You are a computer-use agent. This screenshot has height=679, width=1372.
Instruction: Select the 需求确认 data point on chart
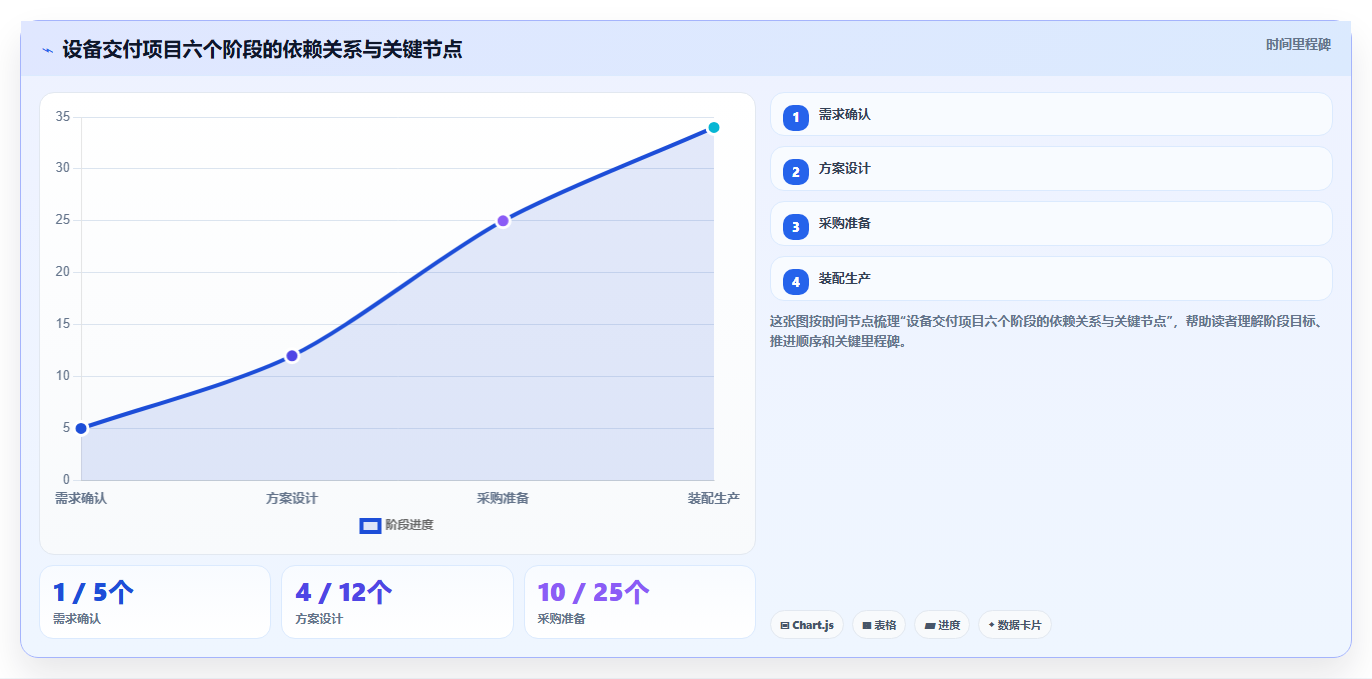[x=81, y=428]
